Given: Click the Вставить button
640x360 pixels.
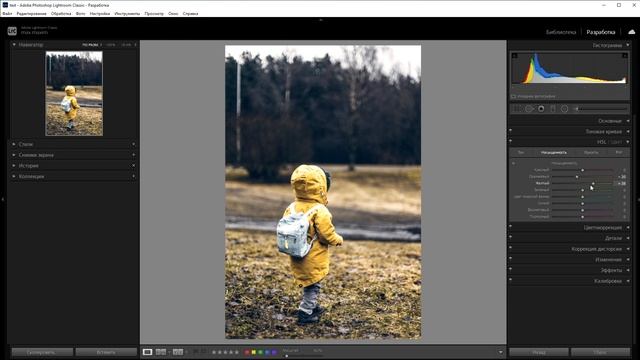Looking at the screenshot, I should coord(106,352).
